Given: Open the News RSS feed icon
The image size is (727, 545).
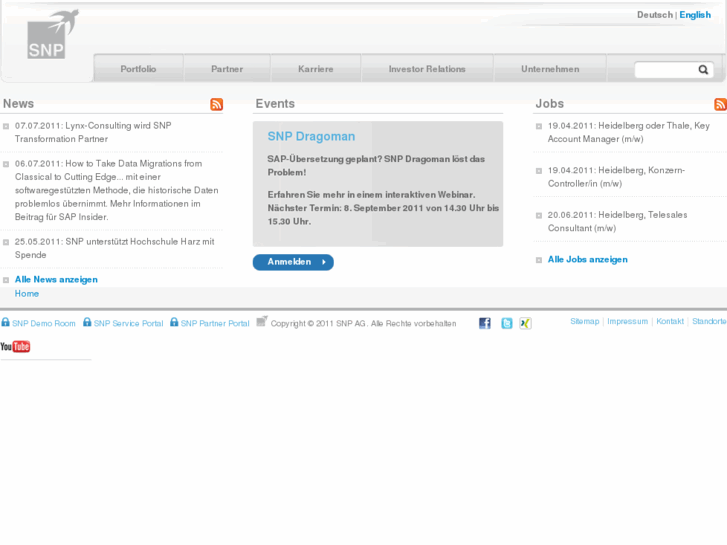Looking at the screenshot, I should 217,104.
